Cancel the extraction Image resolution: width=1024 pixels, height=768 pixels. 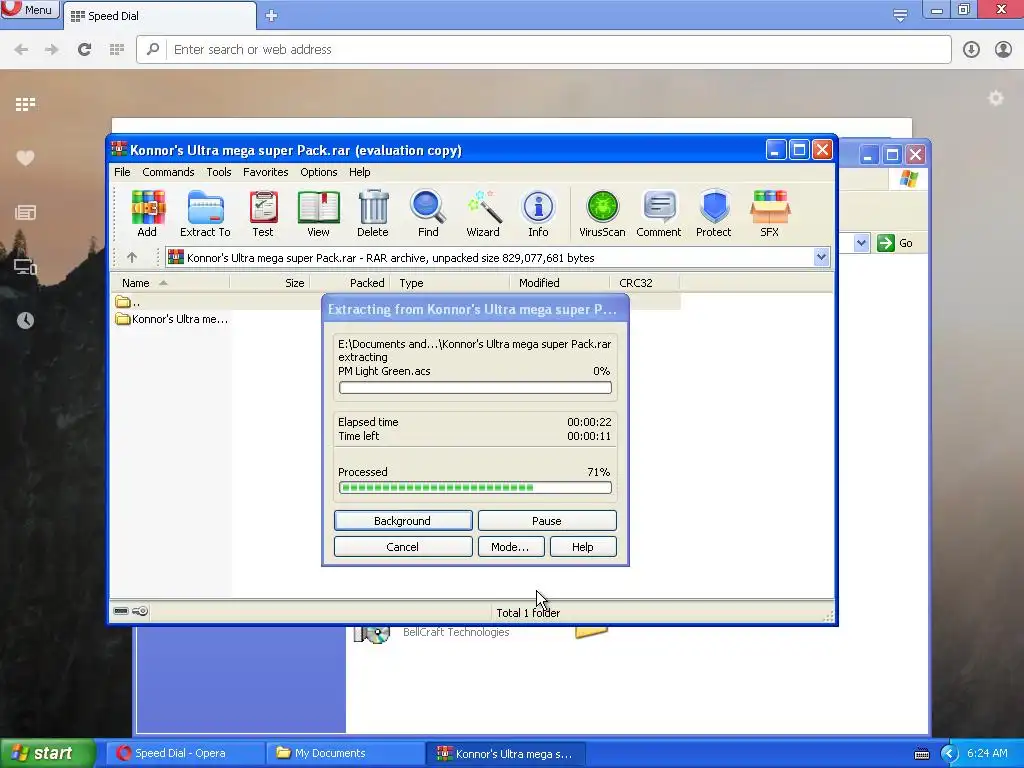coord(403,547)
